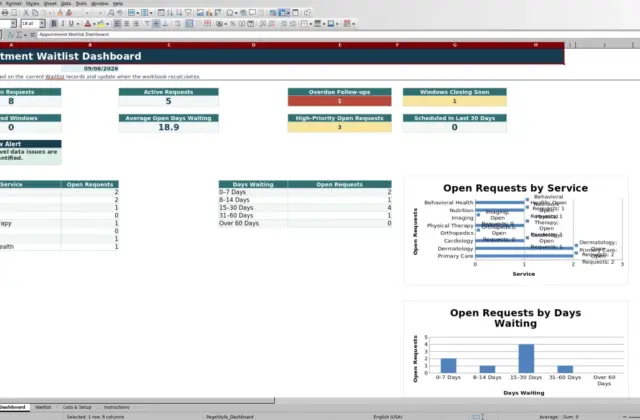Click the Delete Decimal Place icon
The width and height of the screenshot is (640, 420).
(271, 24)
